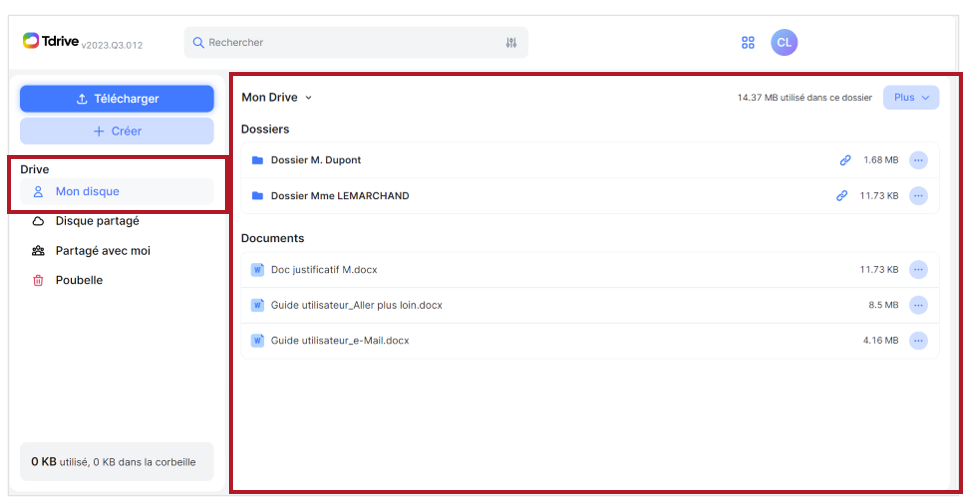Screen dimensions: 973x501
Task: Focus the Rechercher search field
Action: coord(356,42)
